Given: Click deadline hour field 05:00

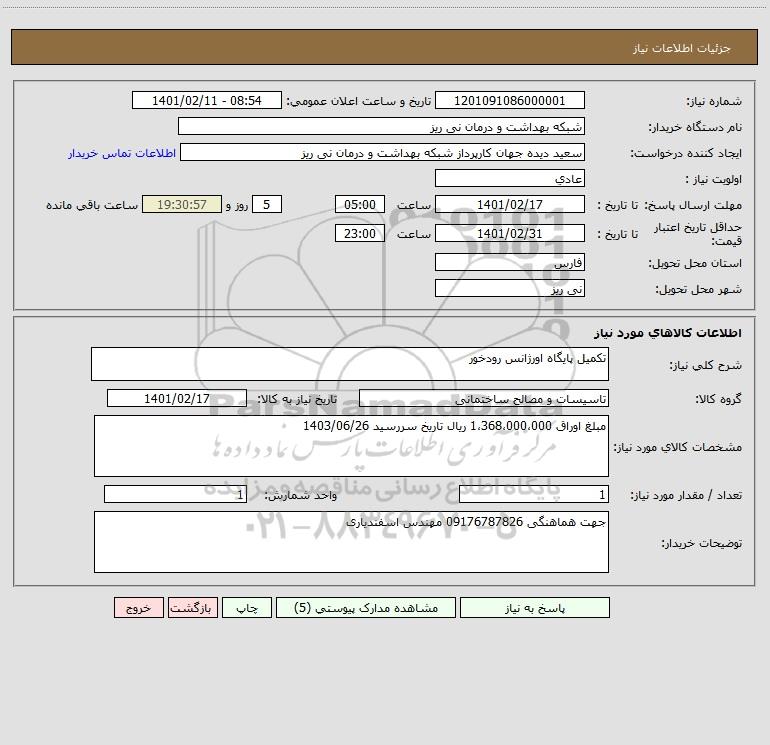Looking at the screenshot, I should click(x=359, y=204).
